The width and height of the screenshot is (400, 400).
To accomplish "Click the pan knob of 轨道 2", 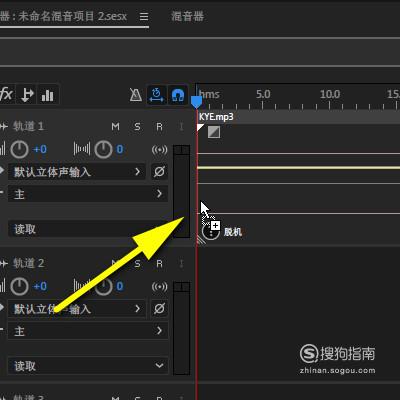I will pyautogui.click(x=103, y=287).
